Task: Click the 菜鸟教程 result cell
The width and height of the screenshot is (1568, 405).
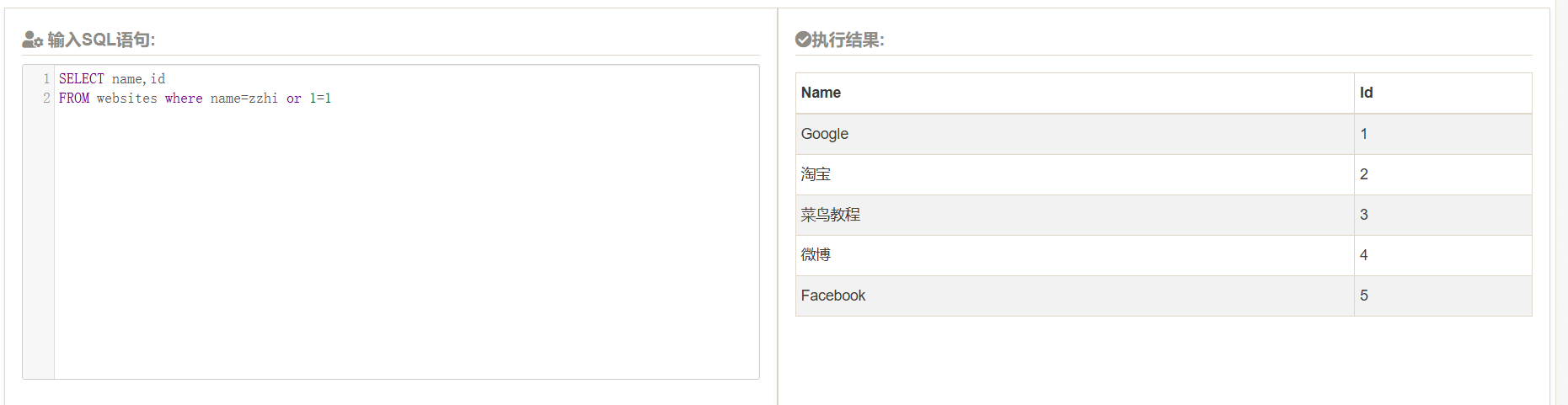Action: pyautogui.click(x=830, y=215)
